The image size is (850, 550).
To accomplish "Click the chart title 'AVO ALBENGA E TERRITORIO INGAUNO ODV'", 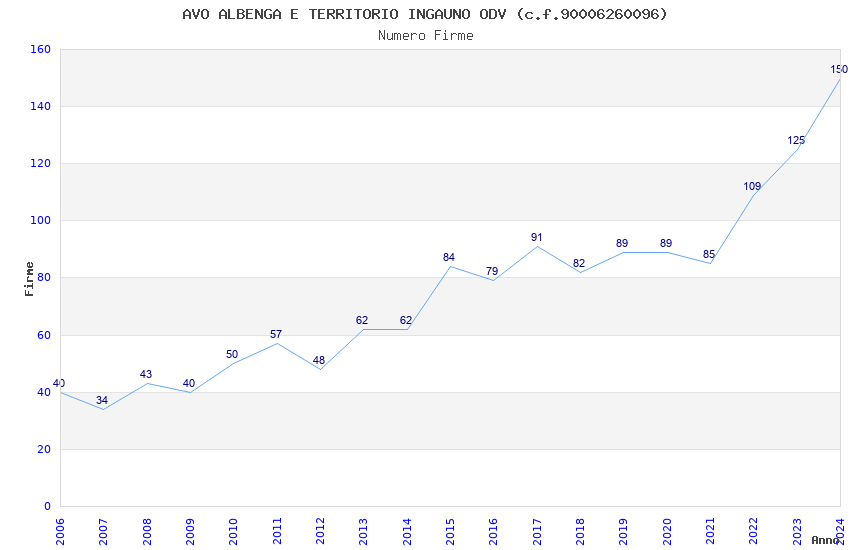I will [x=344, y=14].
